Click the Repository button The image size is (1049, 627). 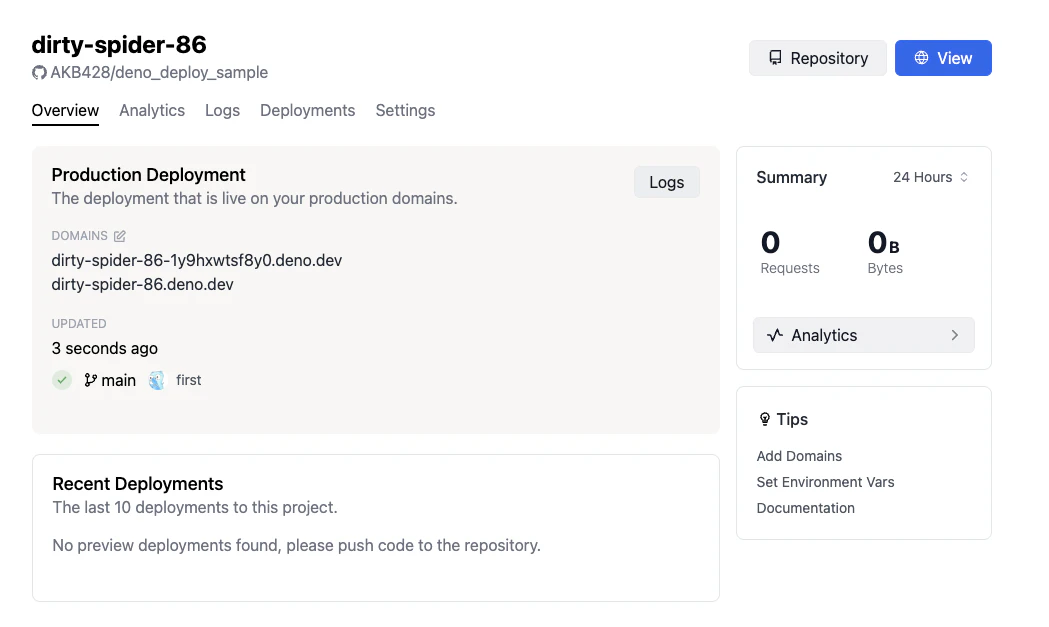coord(818,58)
